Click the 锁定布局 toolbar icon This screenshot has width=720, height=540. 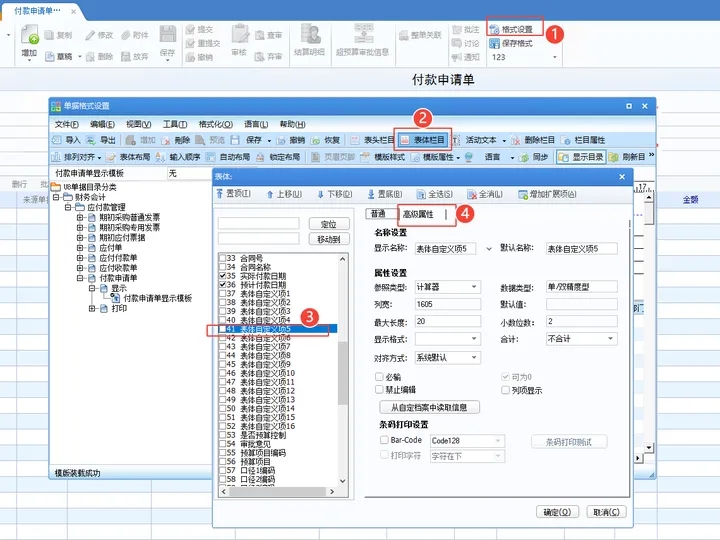tap(260, 157)
